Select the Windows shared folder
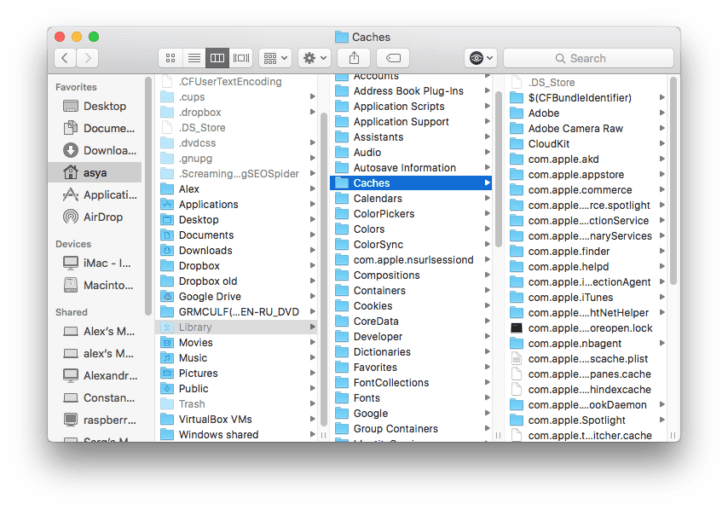The width and height of the screenshot is (728, 510). pos(237,434)
